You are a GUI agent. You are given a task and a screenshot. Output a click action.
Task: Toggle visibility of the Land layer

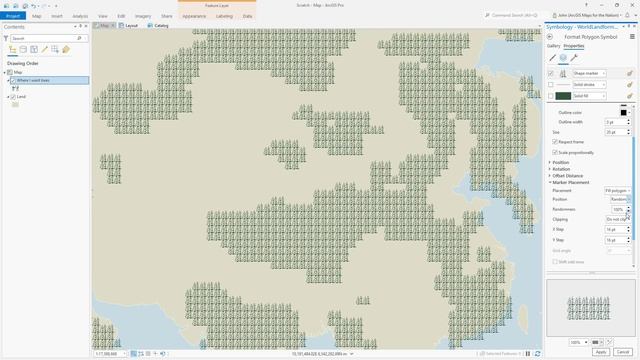pos(13,97)
